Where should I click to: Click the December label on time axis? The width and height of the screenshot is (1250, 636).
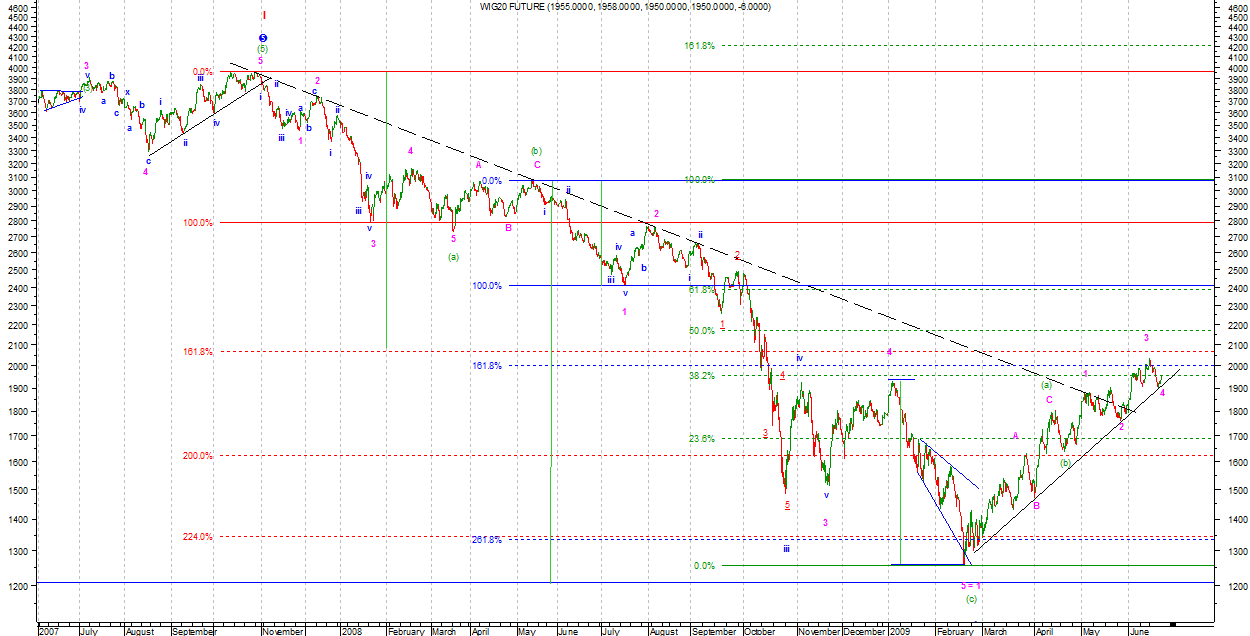864,631
